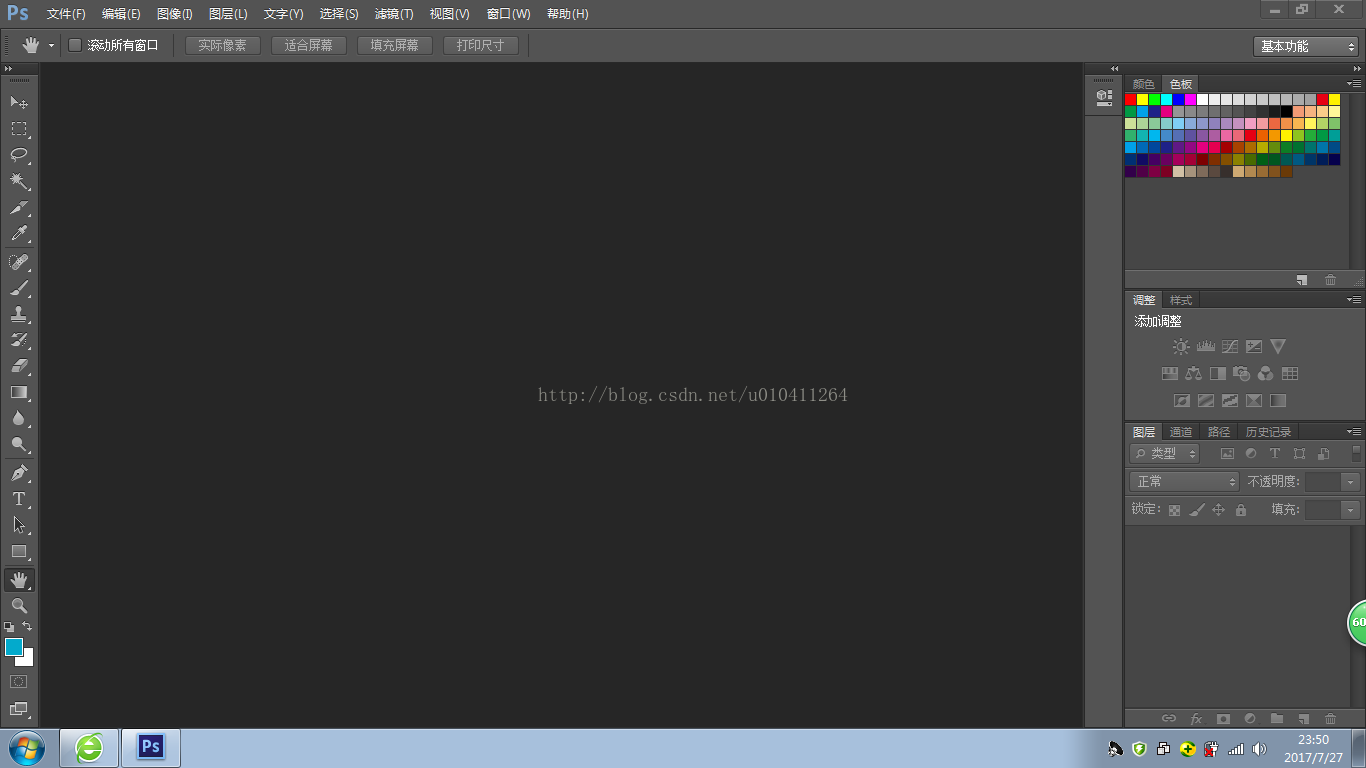Enable 滚动所有窗口 checkbox
Image resolution: width=1366 pixels, height=768 pixels.
75,45
